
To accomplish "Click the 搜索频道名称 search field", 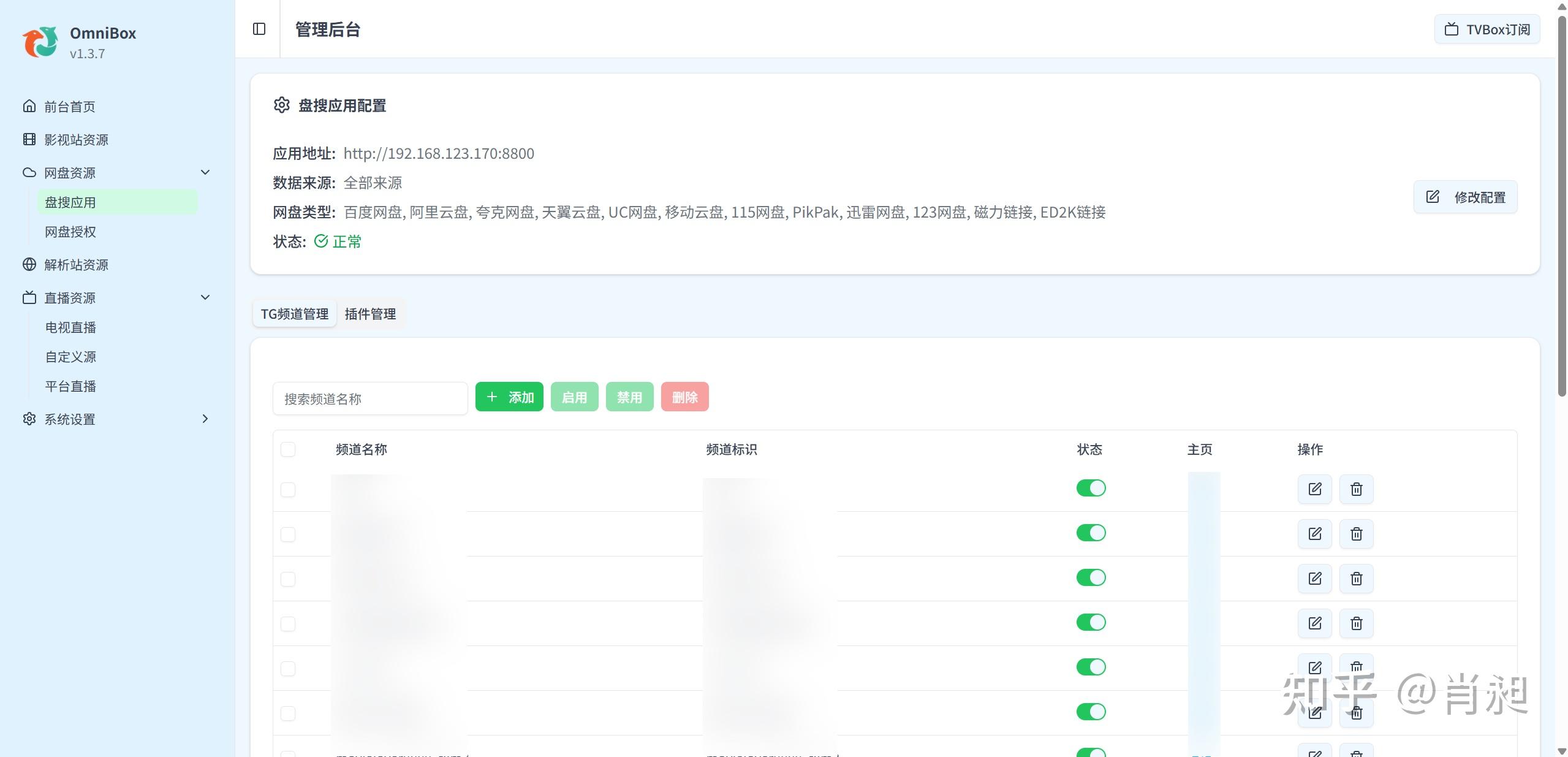I will click(x=369, y=398).
